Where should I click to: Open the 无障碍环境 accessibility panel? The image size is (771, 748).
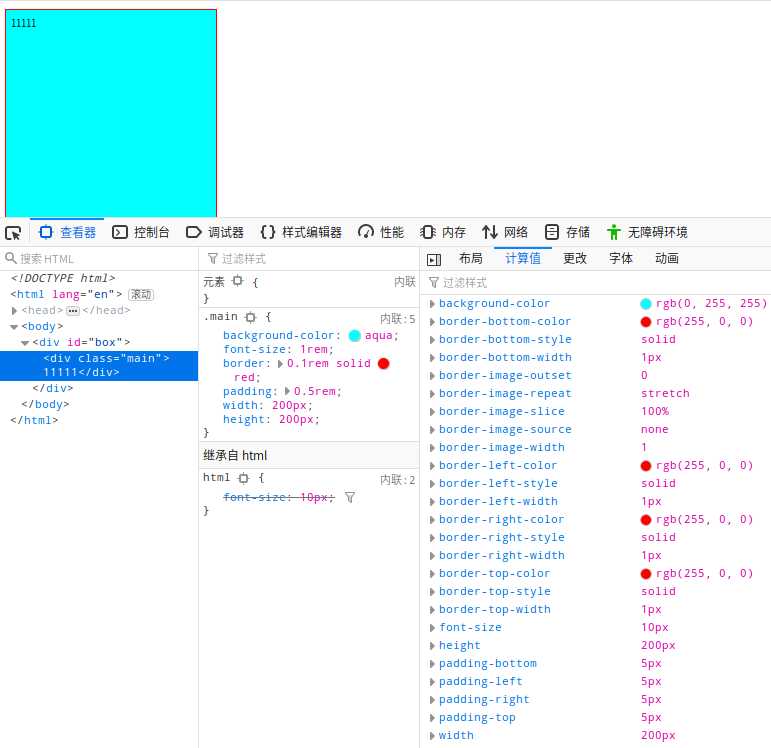point(647,232)
